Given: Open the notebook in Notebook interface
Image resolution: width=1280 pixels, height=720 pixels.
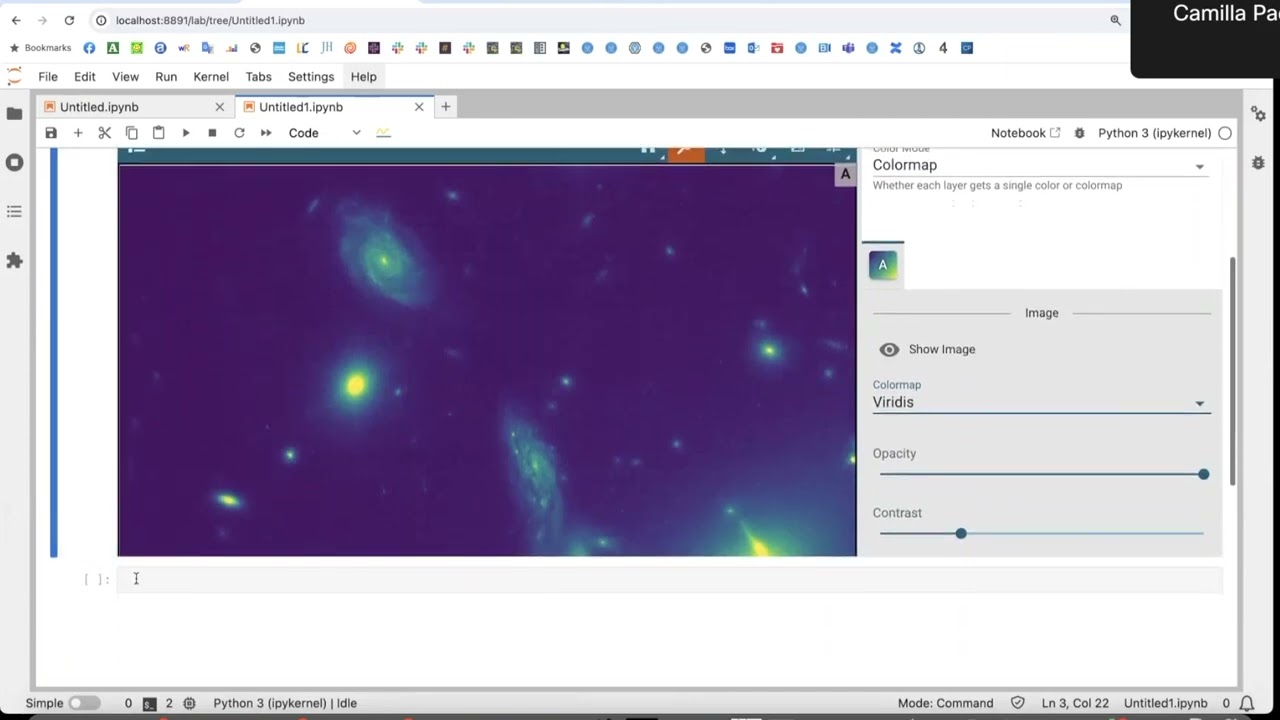Looking at the screenshot, I should pyautogui.click(x=1026, y=133).
